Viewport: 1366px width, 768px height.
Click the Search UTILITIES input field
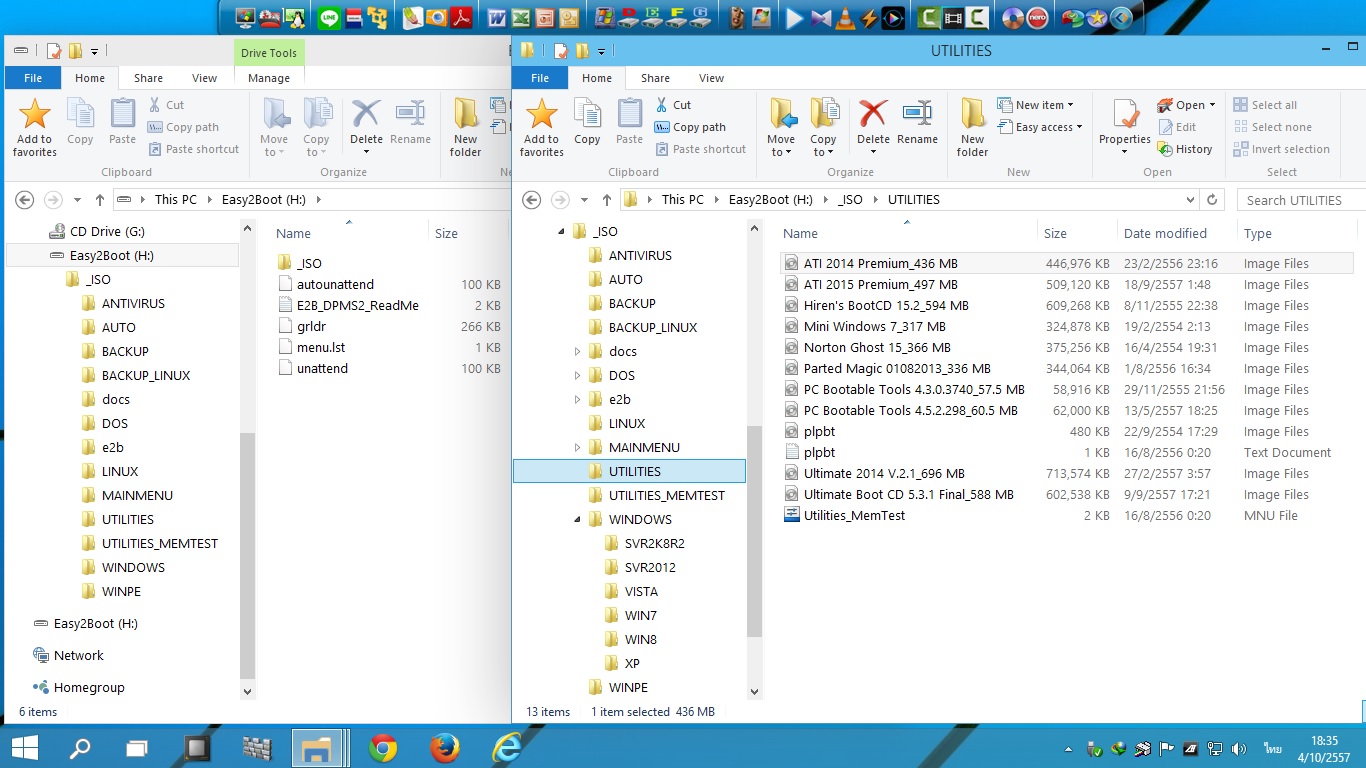click(1301, 200)
